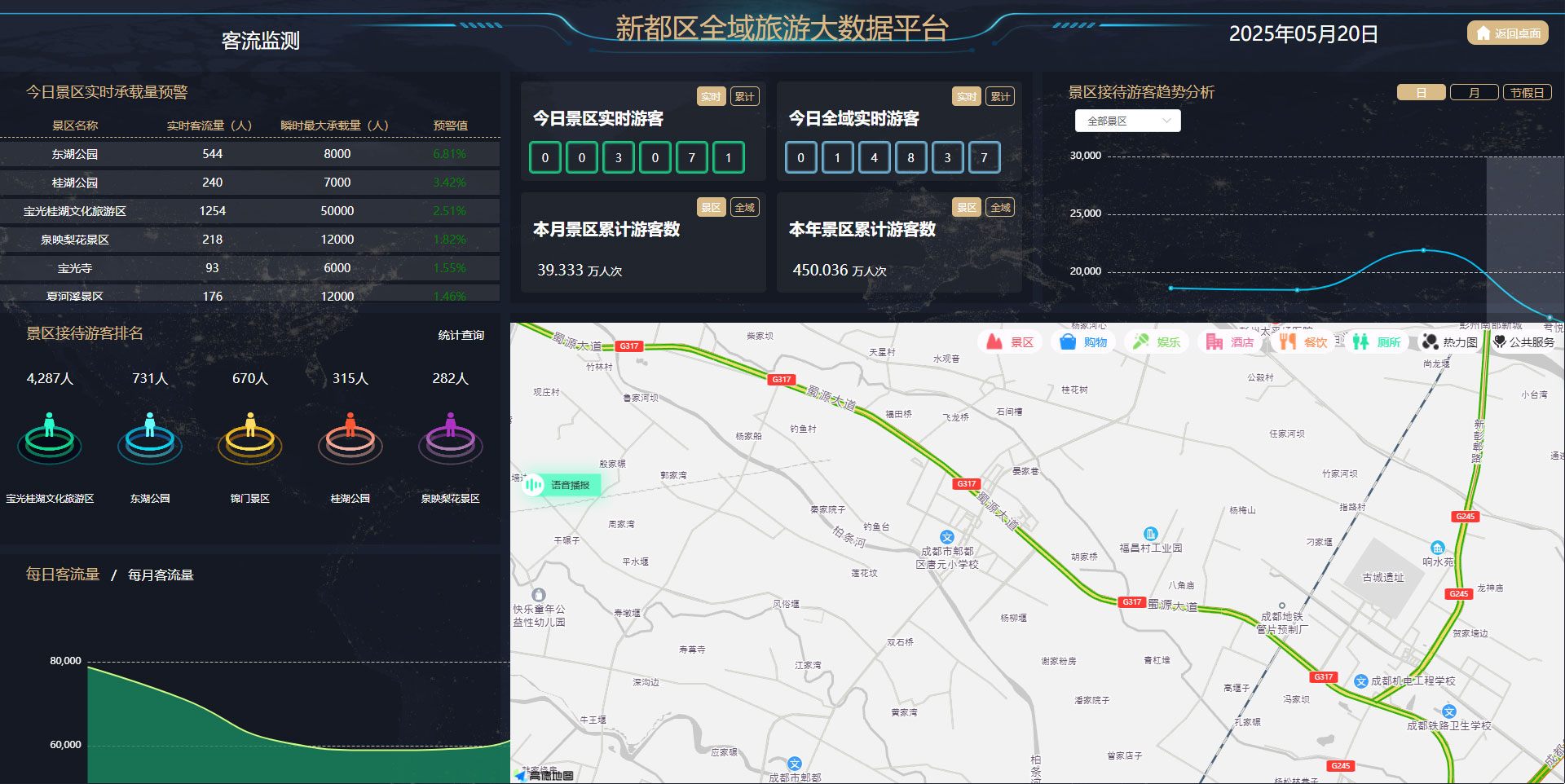
Task: Switch to the 每月客流量 chart tab
Action: (x=161, y=575)
